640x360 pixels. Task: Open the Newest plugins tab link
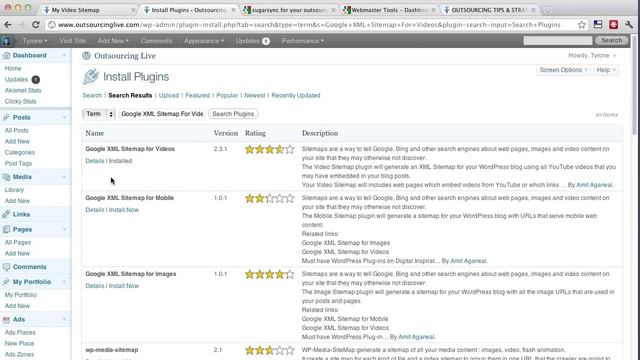click(255, 96)
